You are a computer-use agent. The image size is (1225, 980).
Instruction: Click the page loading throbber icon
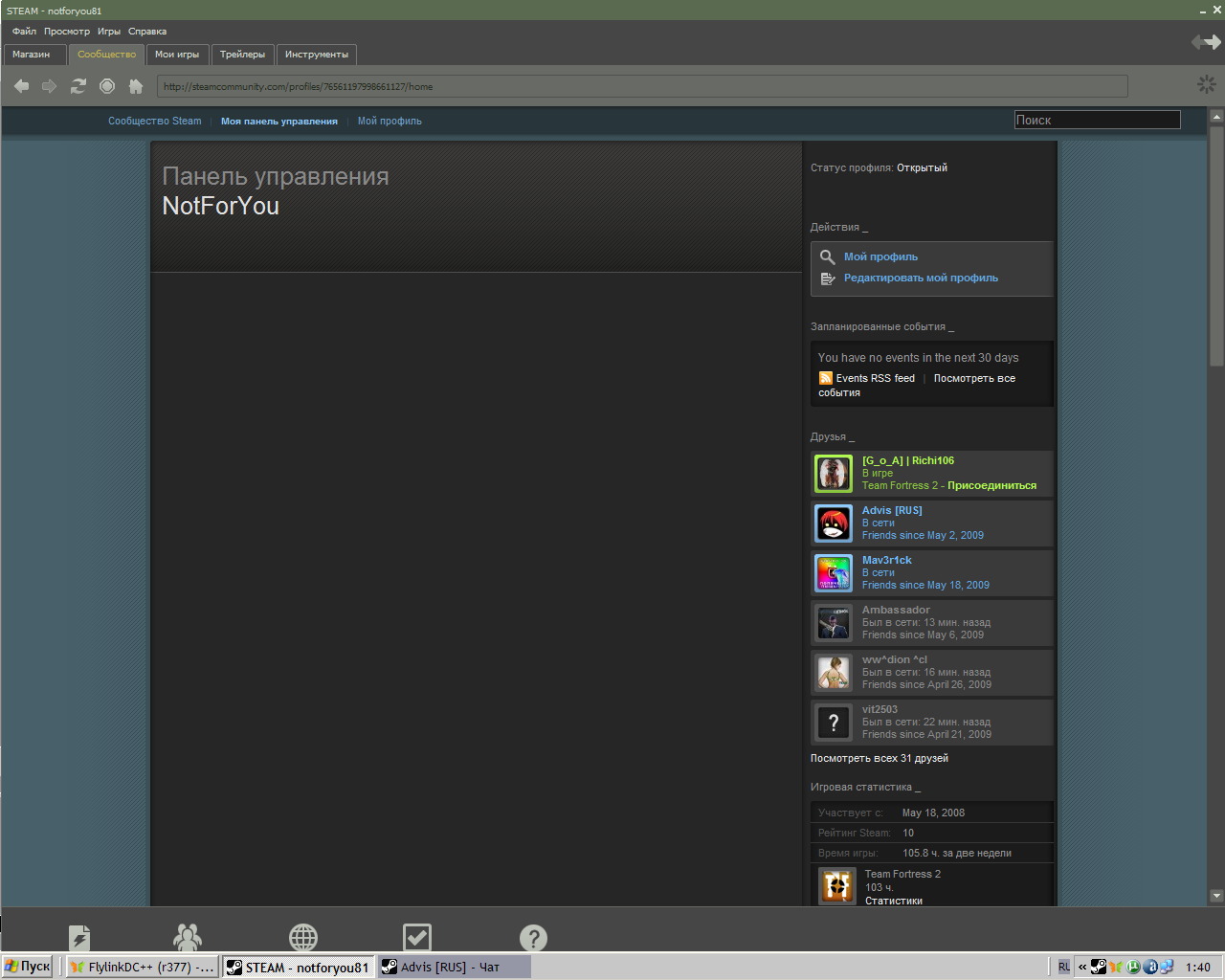tap(1207, 84)
